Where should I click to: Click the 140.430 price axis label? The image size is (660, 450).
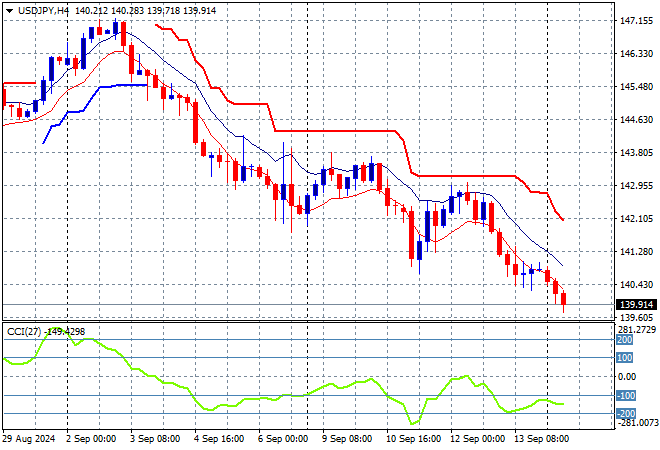pyautogui.click(x=637, y=284)
